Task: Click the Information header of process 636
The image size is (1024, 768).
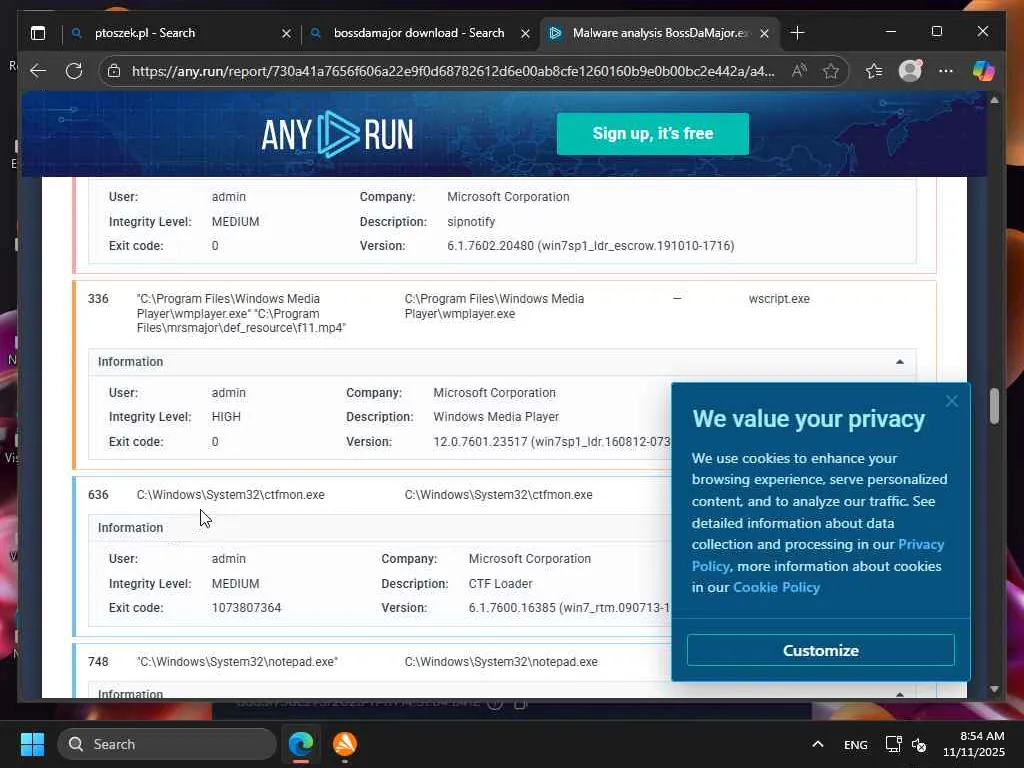Action: pos(131,528)
